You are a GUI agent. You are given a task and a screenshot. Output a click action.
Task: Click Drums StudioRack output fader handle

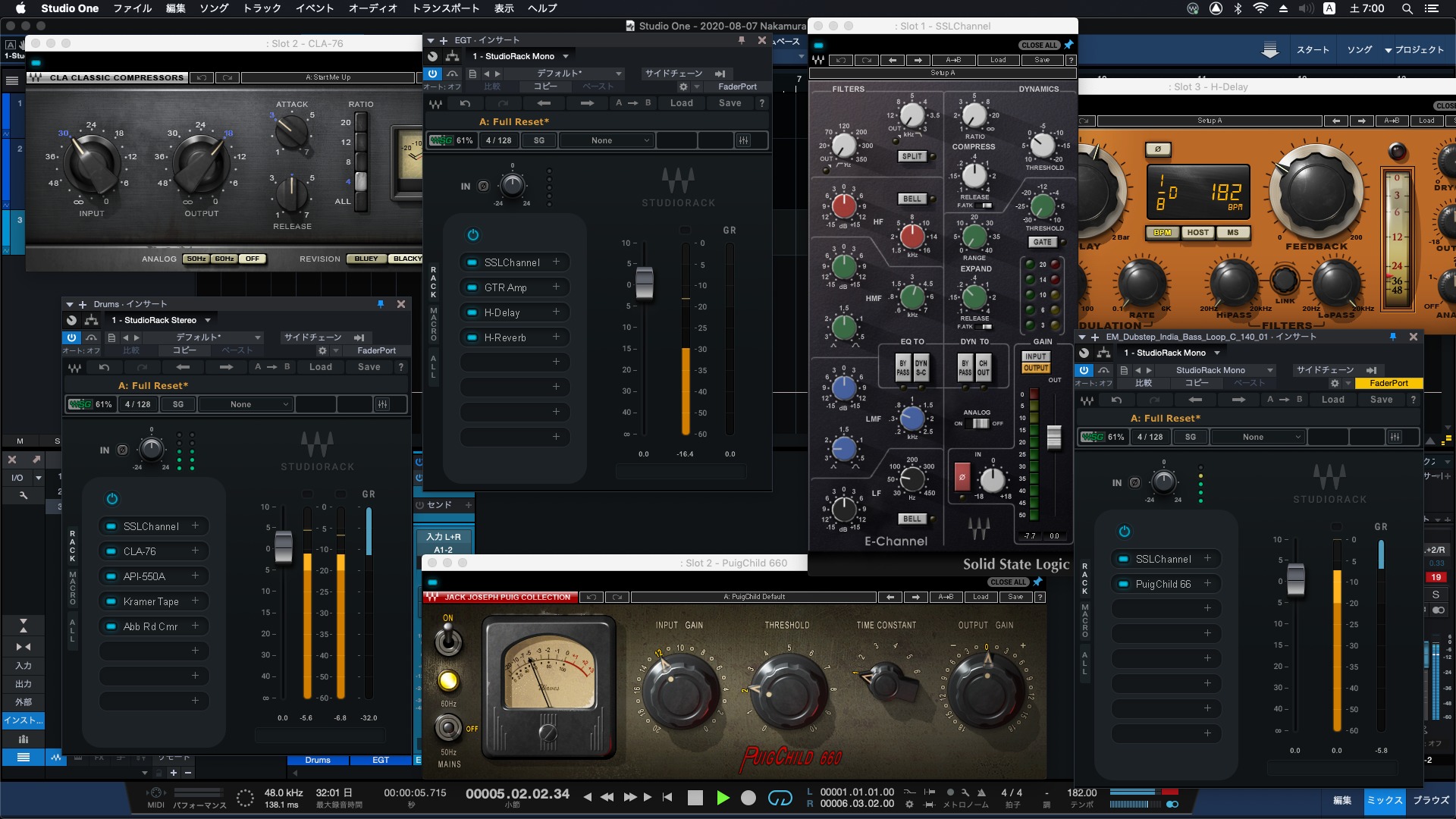click(x=284, y=547)
